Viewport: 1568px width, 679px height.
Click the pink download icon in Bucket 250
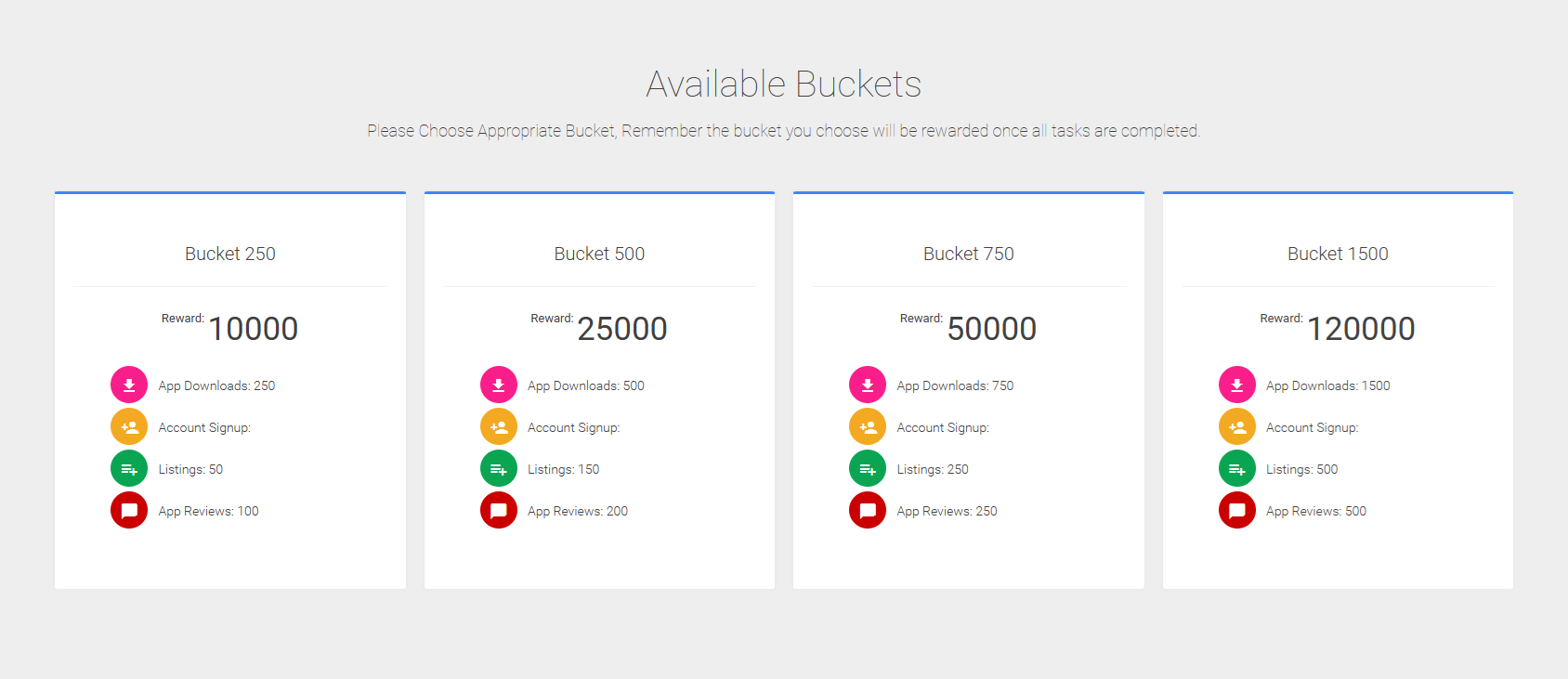(x=129, y=385)
